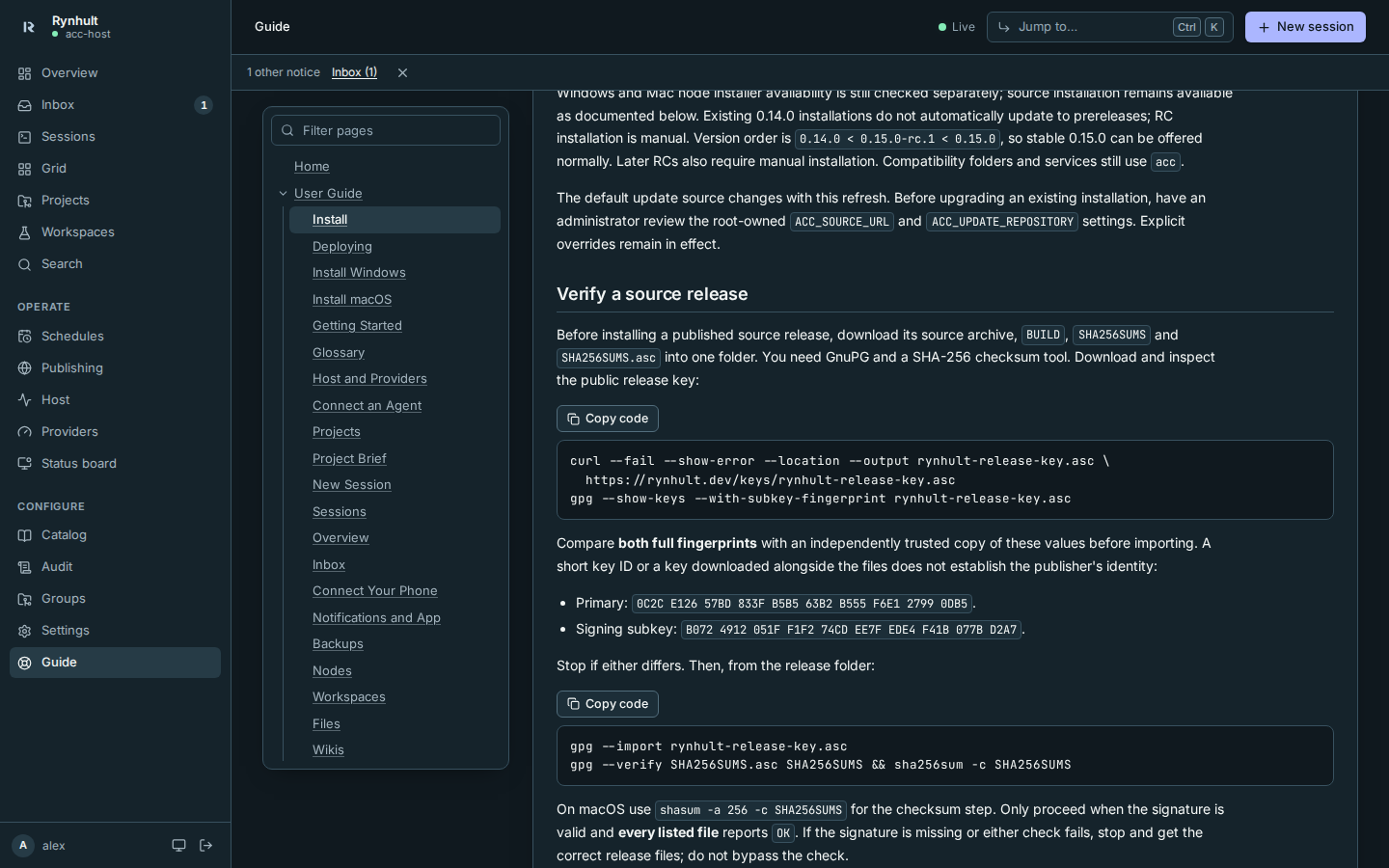This screenshot has width=1389, height=868.
Task: Click the Live status indicator
Action: click(x=957, y=27)
